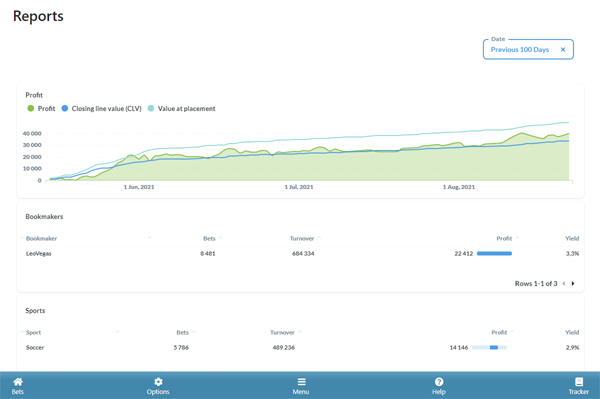The width and height of the screenshot is (600, 399).
Task: Go to next bookmakers page arrow
Action: [x=573, y=283]
